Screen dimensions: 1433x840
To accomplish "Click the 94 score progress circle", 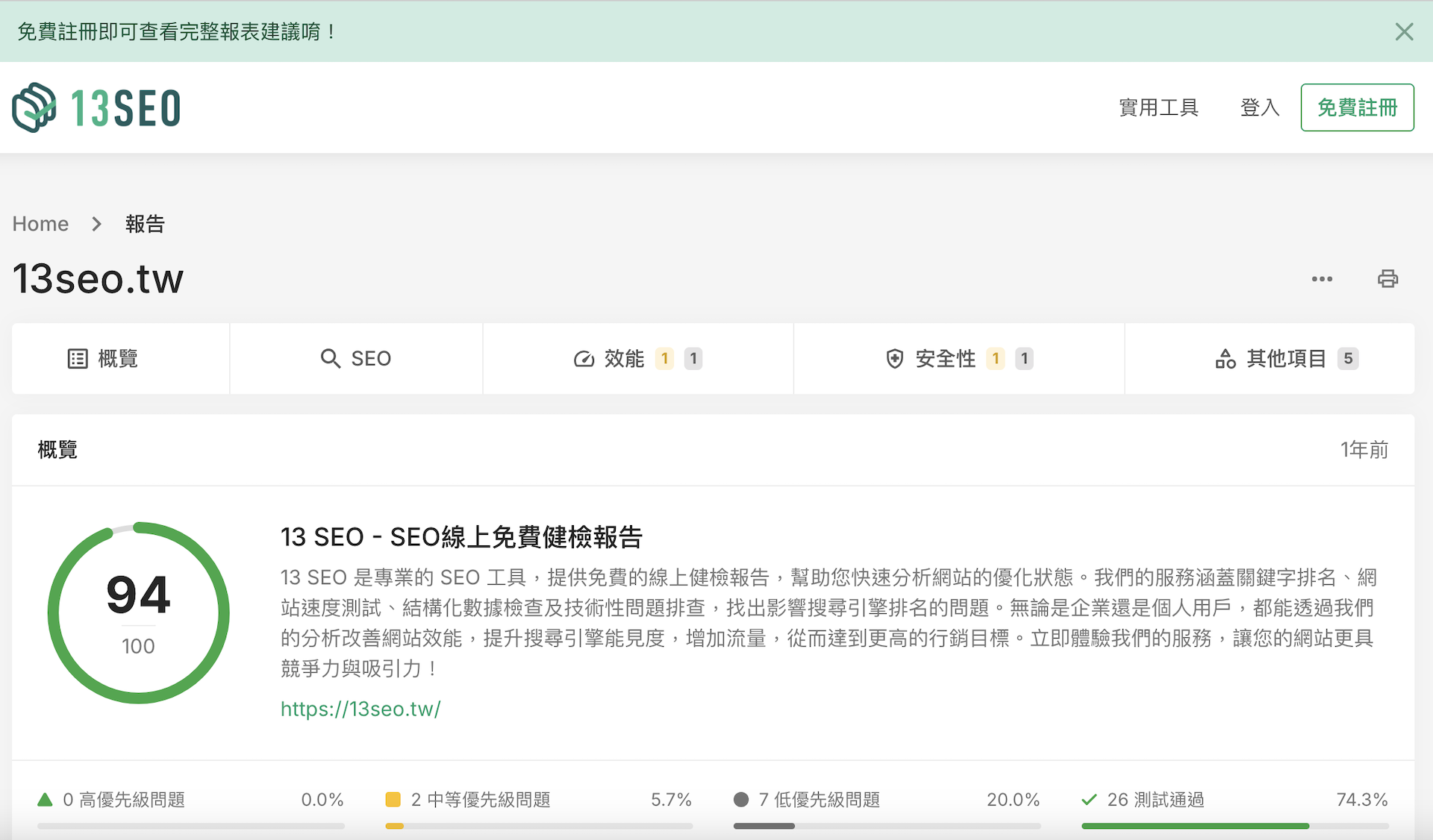I will coord(138,612).
